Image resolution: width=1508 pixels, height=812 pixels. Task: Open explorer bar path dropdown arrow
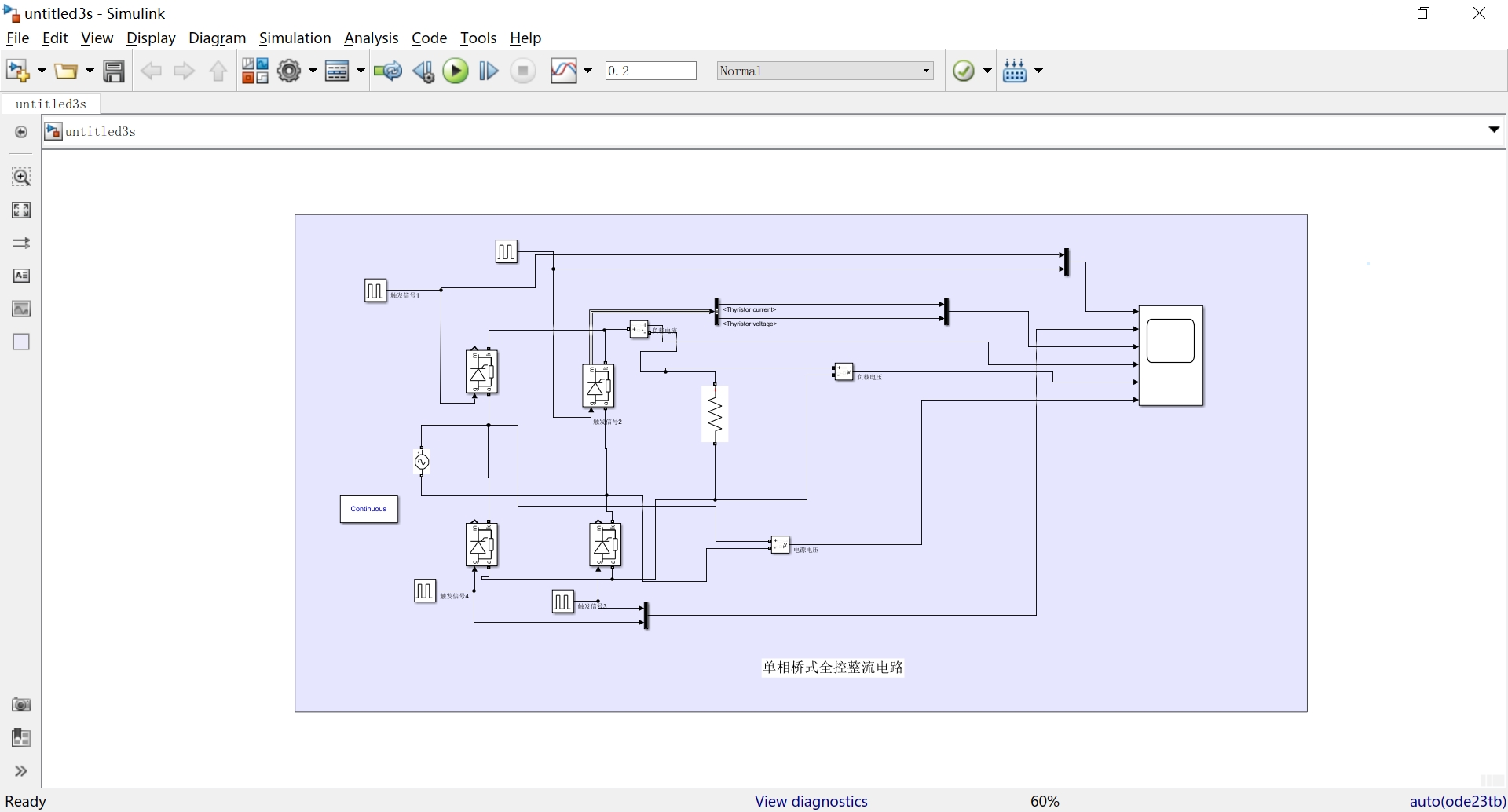pos(1494,130)
